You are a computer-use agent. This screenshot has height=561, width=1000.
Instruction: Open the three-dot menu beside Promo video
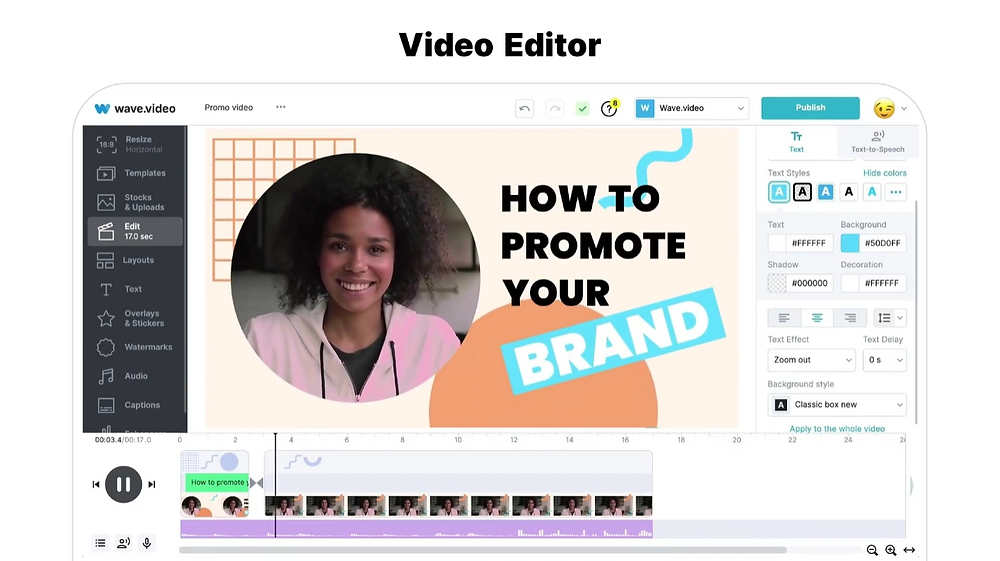(x=281, y=107)
